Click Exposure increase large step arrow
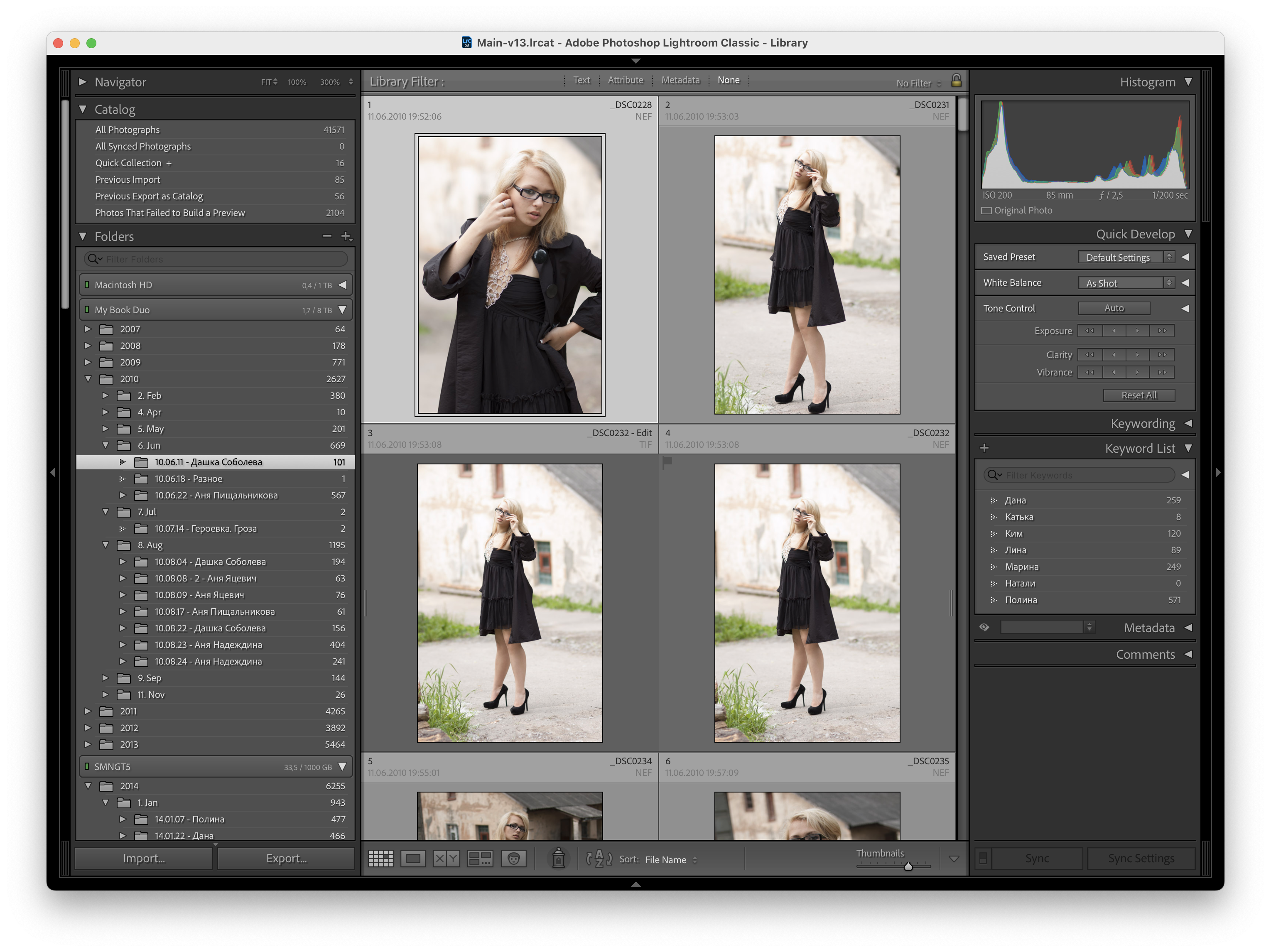Screen dimensions: 1271x952 1163,331
